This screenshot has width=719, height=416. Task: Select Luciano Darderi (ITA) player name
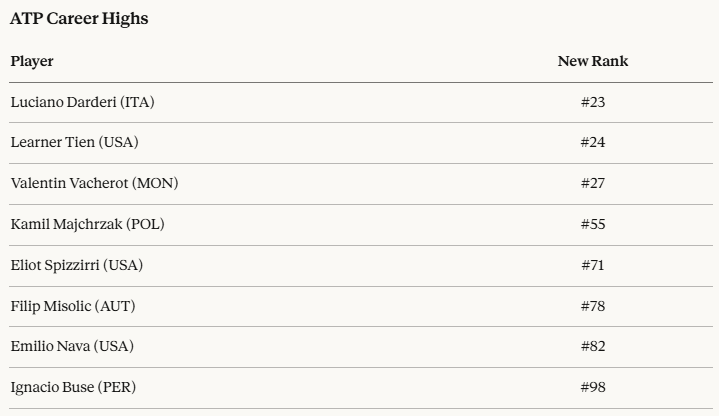tap(82, 102)
